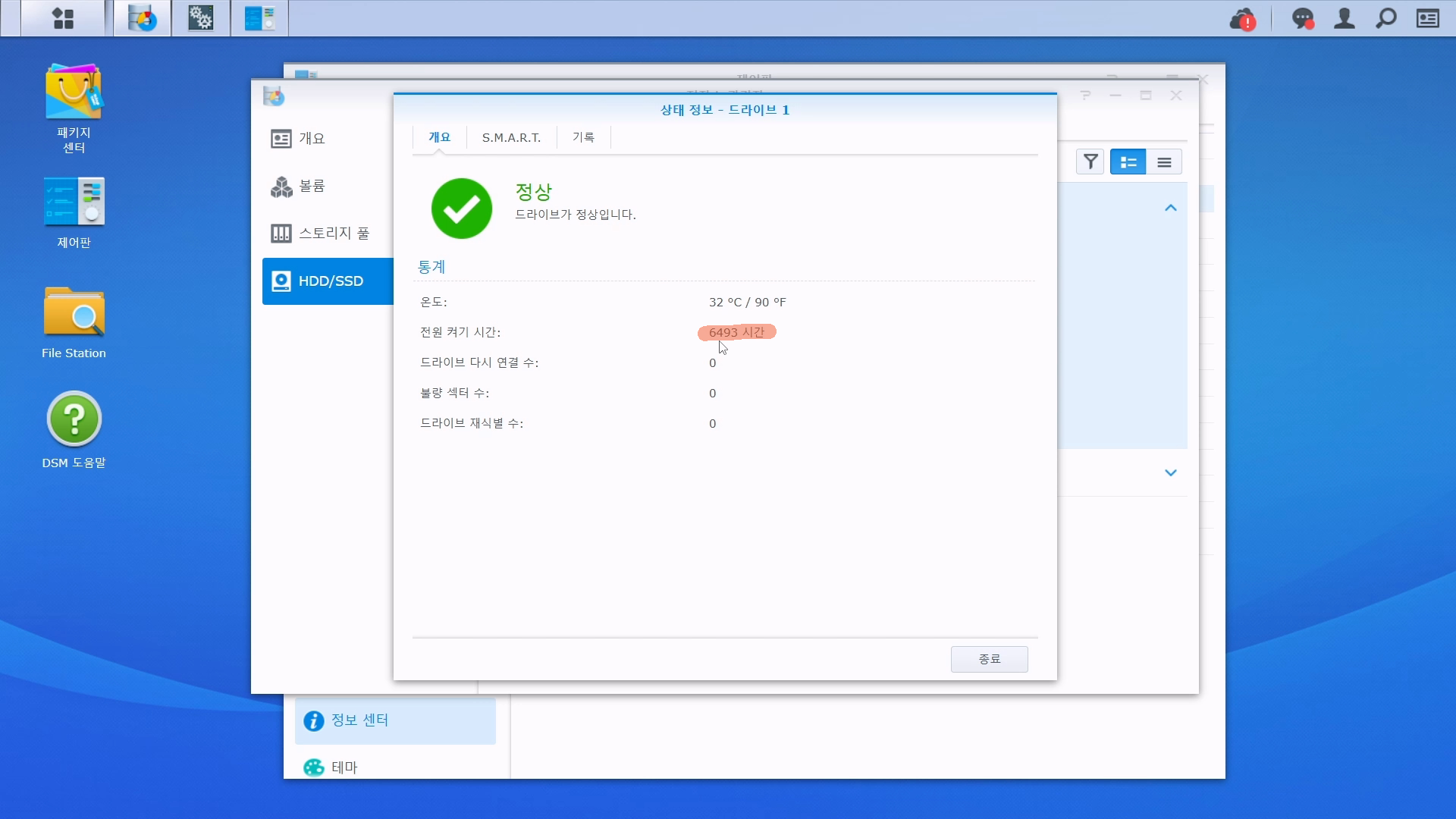Click the notification cloud alert icon
Screen dimensions: 1456x819
pyautogui.click(x=1242, y=19)
